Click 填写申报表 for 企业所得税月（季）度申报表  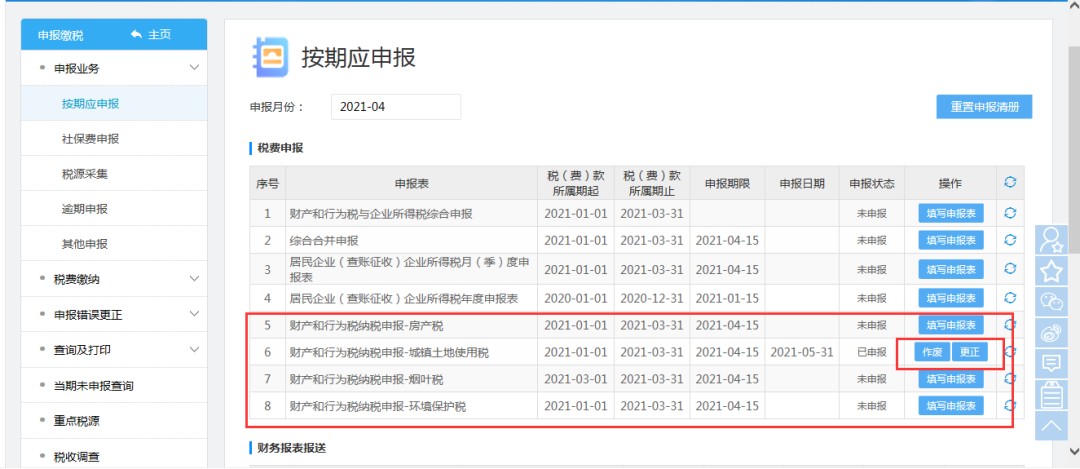click(951, 269)
